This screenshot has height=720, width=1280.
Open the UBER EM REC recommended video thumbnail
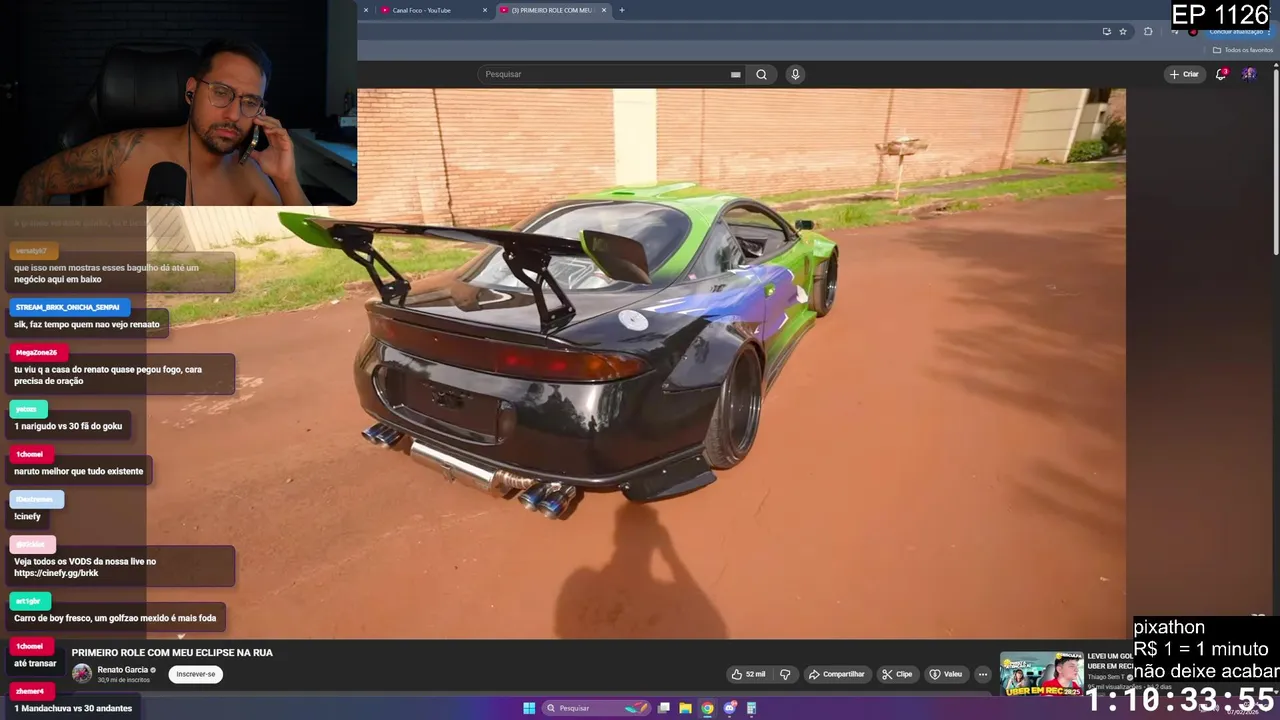pos(1041,674)
